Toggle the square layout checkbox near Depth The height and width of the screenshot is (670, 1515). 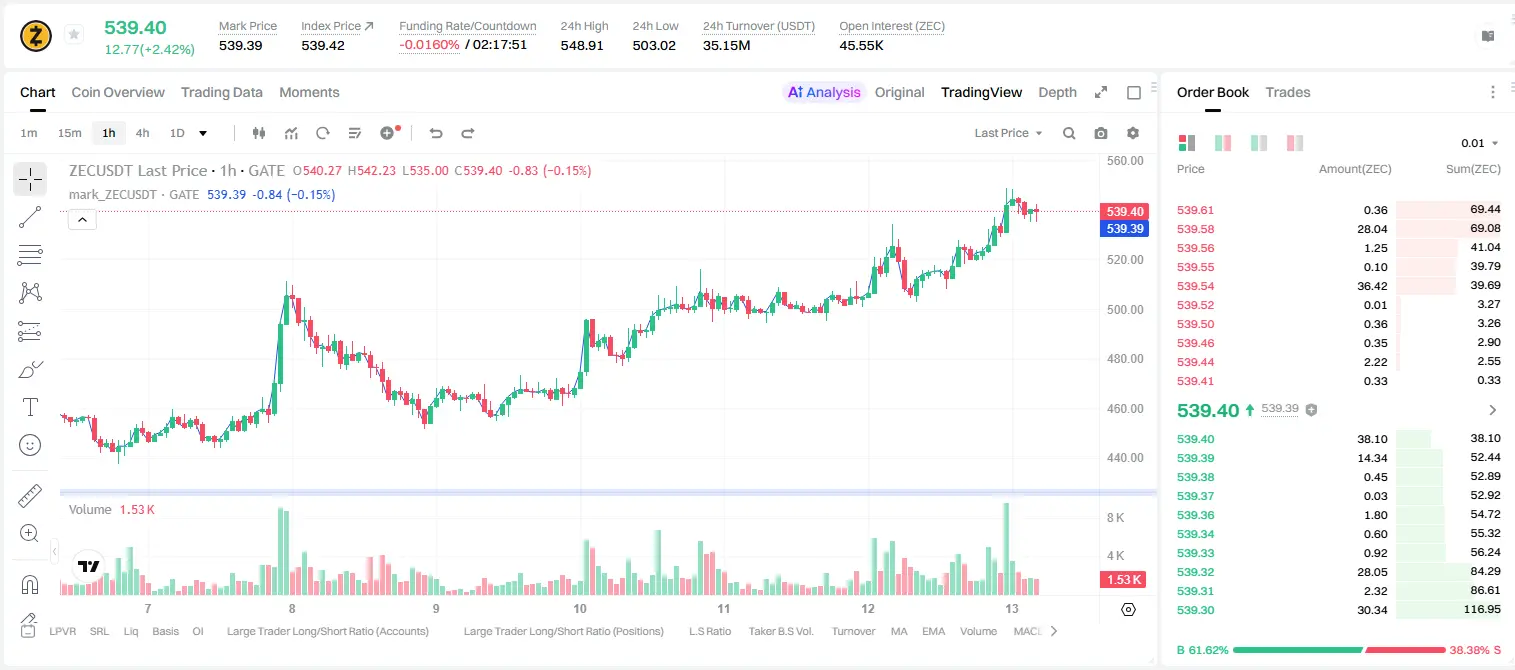coord(1134,92)
